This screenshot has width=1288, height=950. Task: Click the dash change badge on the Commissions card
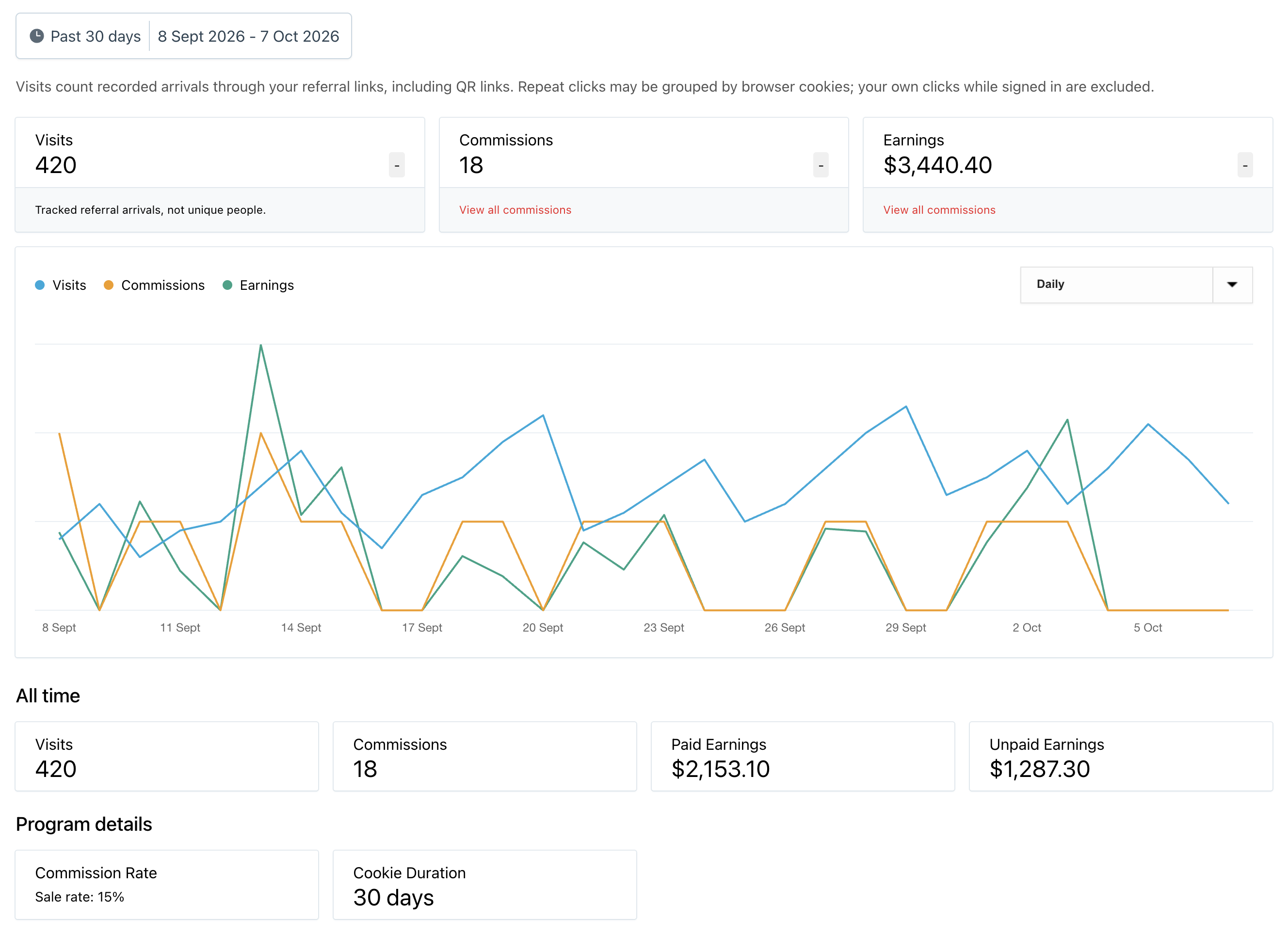(x=821, y=165)
